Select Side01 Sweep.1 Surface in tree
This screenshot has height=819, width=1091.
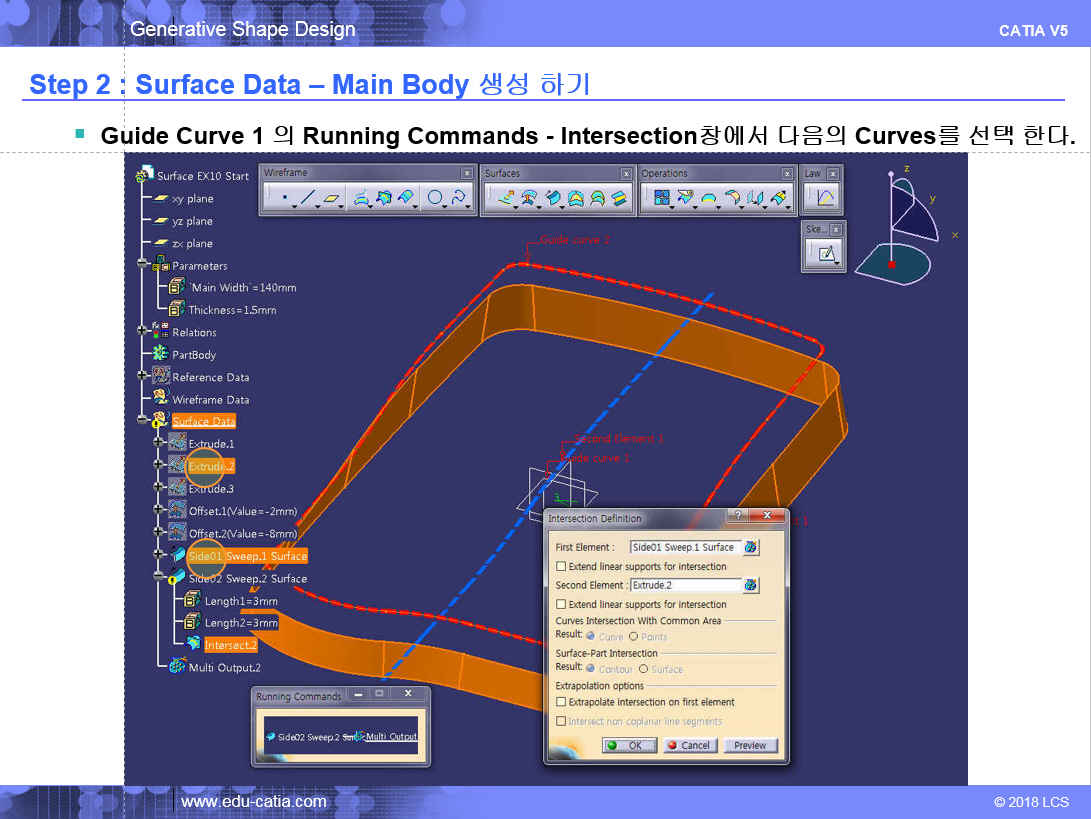coord(247,556)
